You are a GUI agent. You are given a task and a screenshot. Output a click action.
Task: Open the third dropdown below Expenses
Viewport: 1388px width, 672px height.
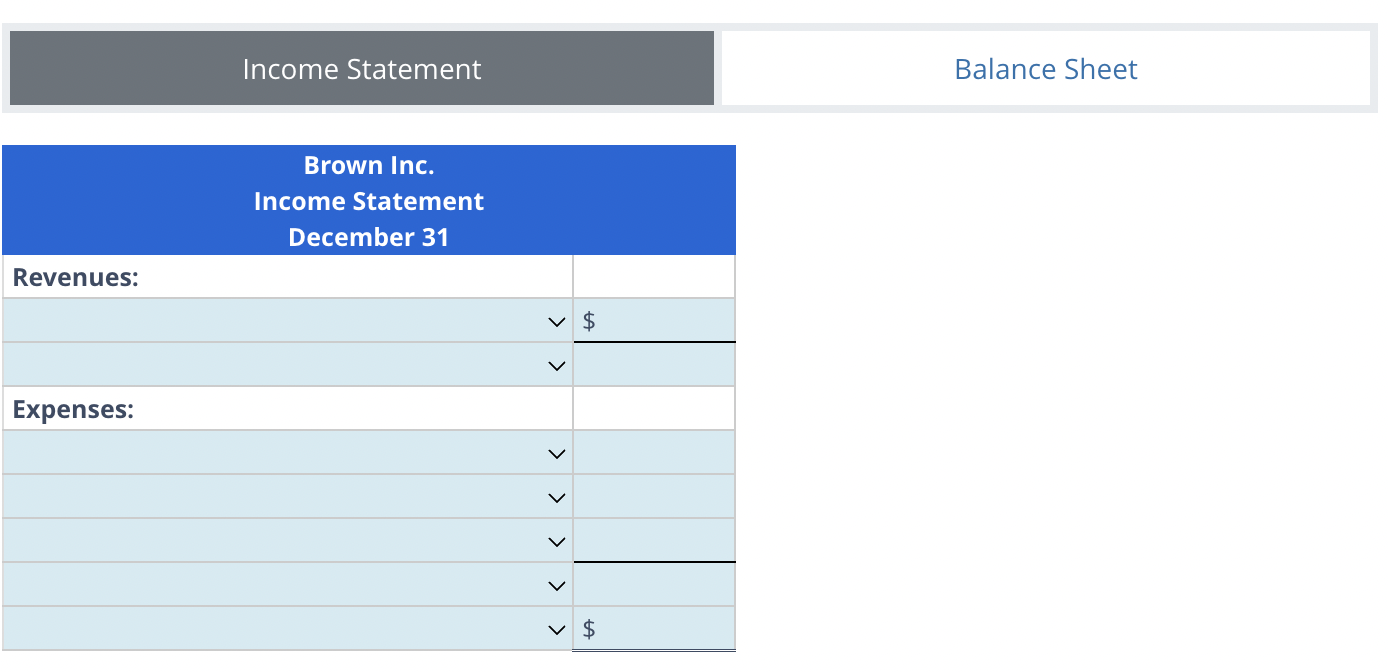click(287, 541)
